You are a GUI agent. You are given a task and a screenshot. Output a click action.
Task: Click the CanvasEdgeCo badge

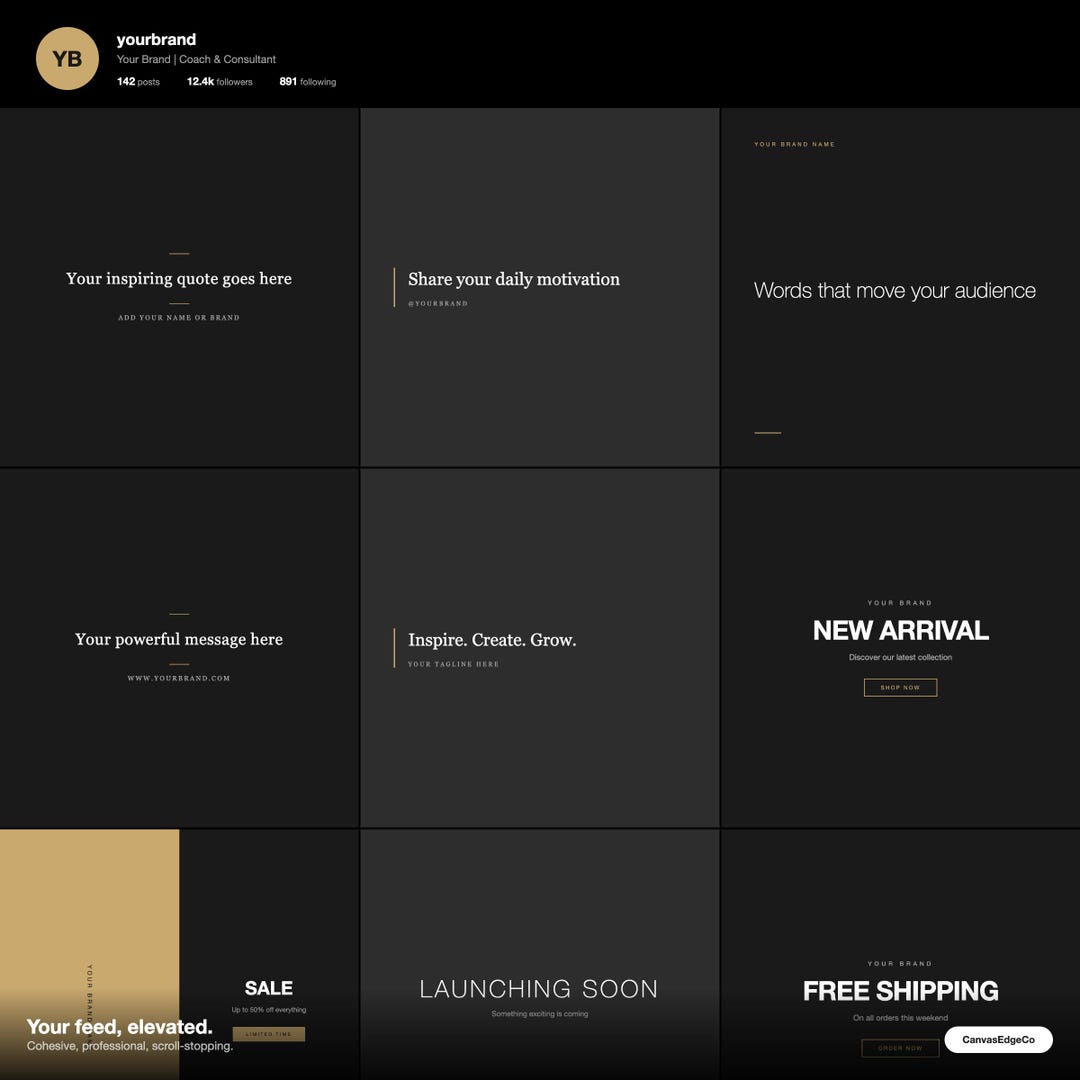point(998,1039)
